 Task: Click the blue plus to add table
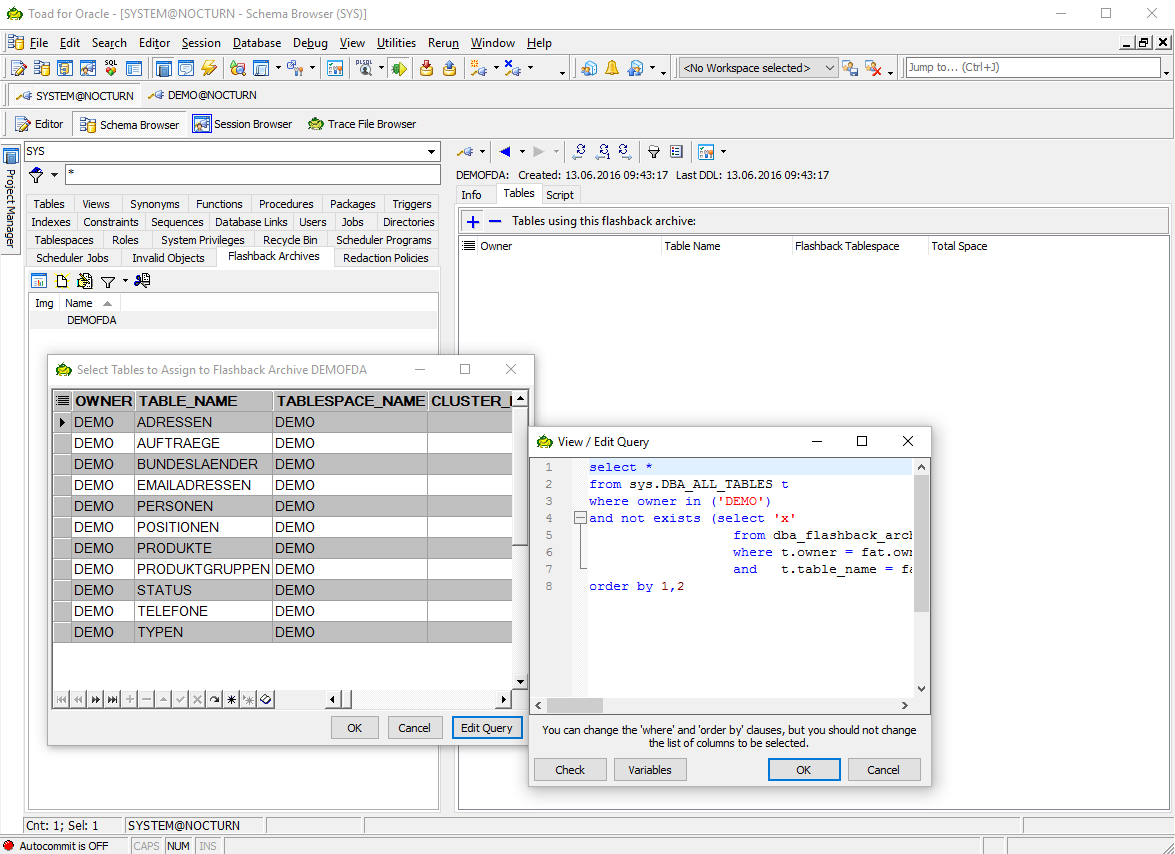click(473, 221)
